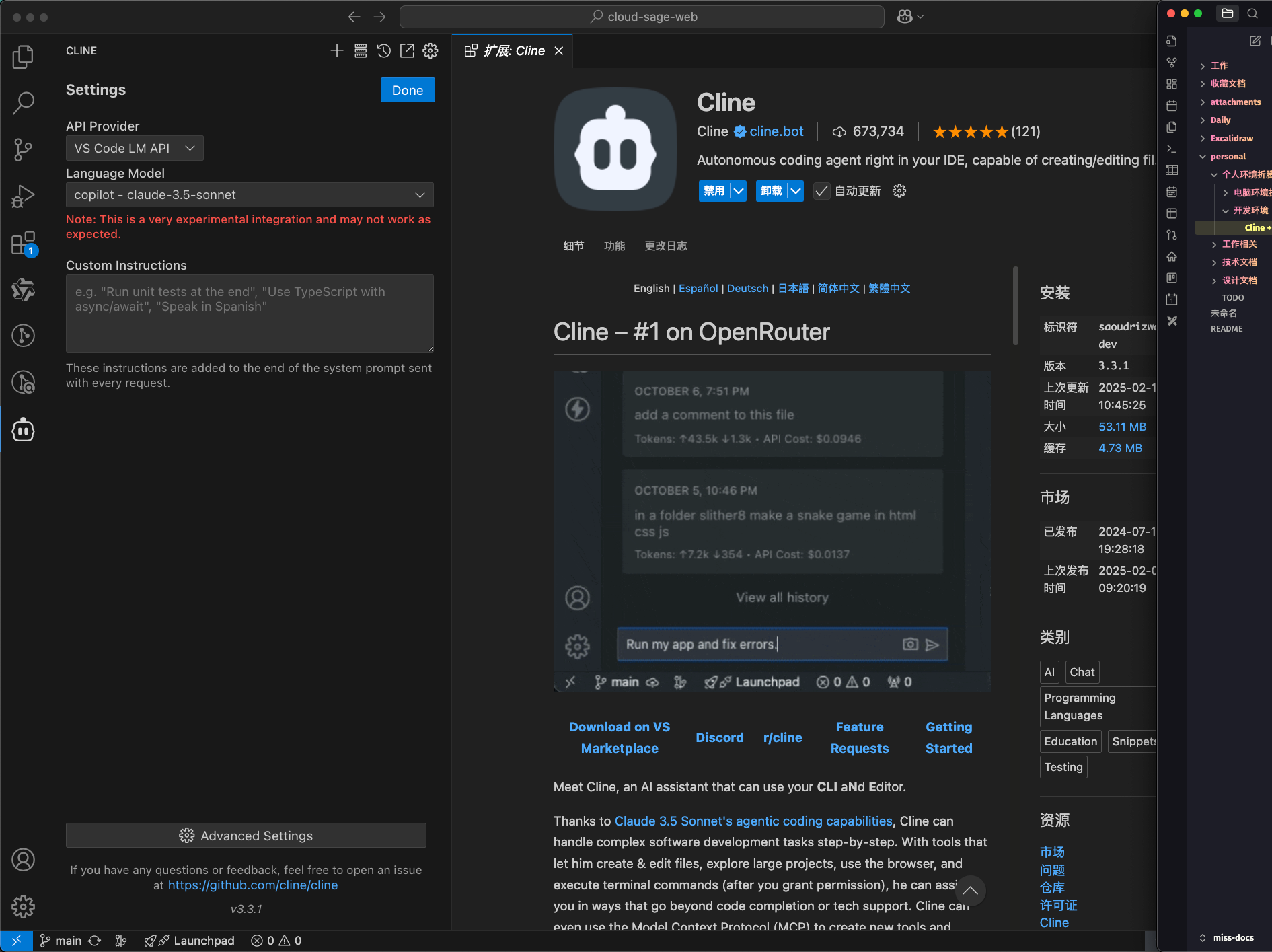Open the Copilot icon menu in title bar
This screenshot has height=952, width=1272.
tap(910, 17)
